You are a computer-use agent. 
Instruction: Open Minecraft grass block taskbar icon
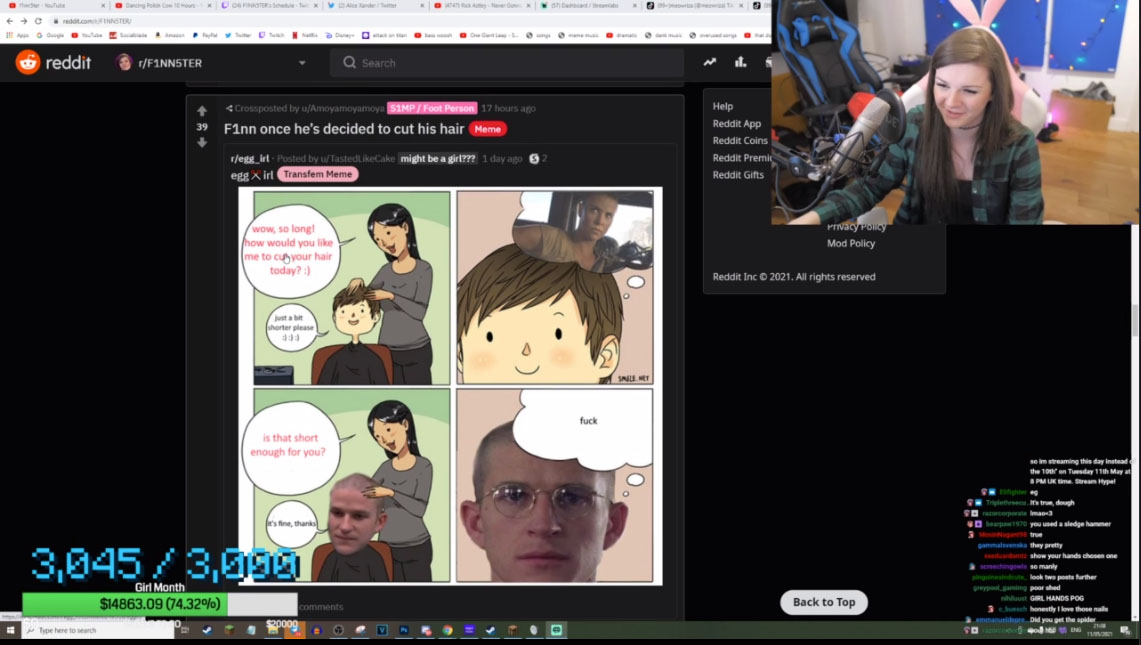point(229,630)
